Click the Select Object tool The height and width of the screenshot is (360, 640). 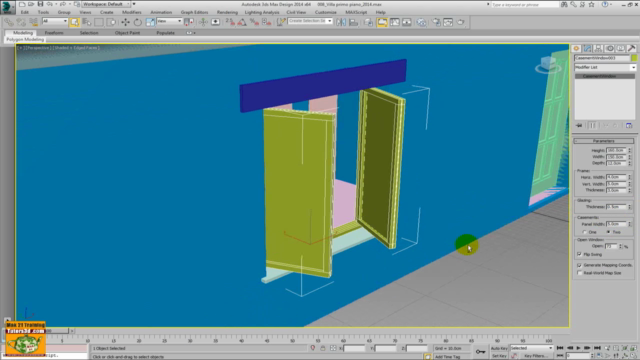coord(74,22)
